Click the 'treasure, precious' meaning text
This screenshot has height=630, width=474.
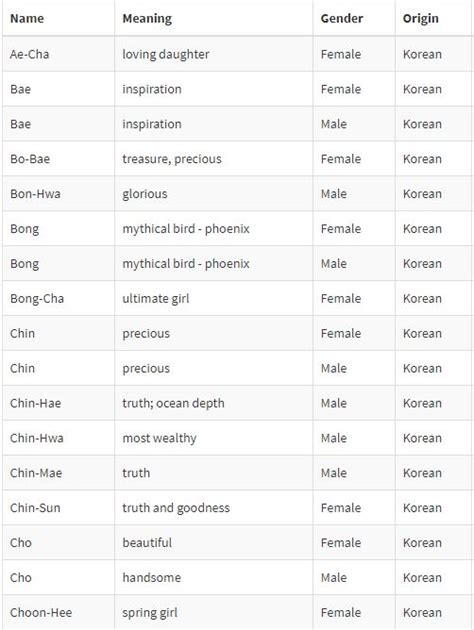tap(172, 159)
